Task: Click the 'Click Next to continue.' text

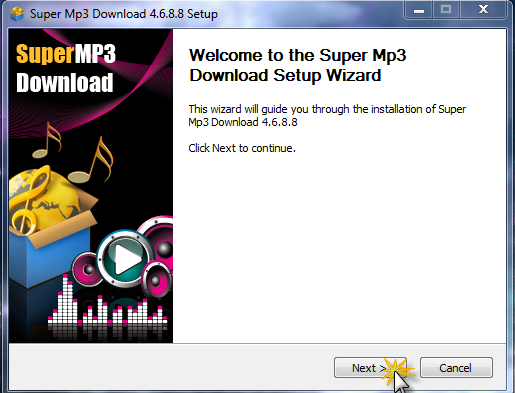Action: click(242, 148)
